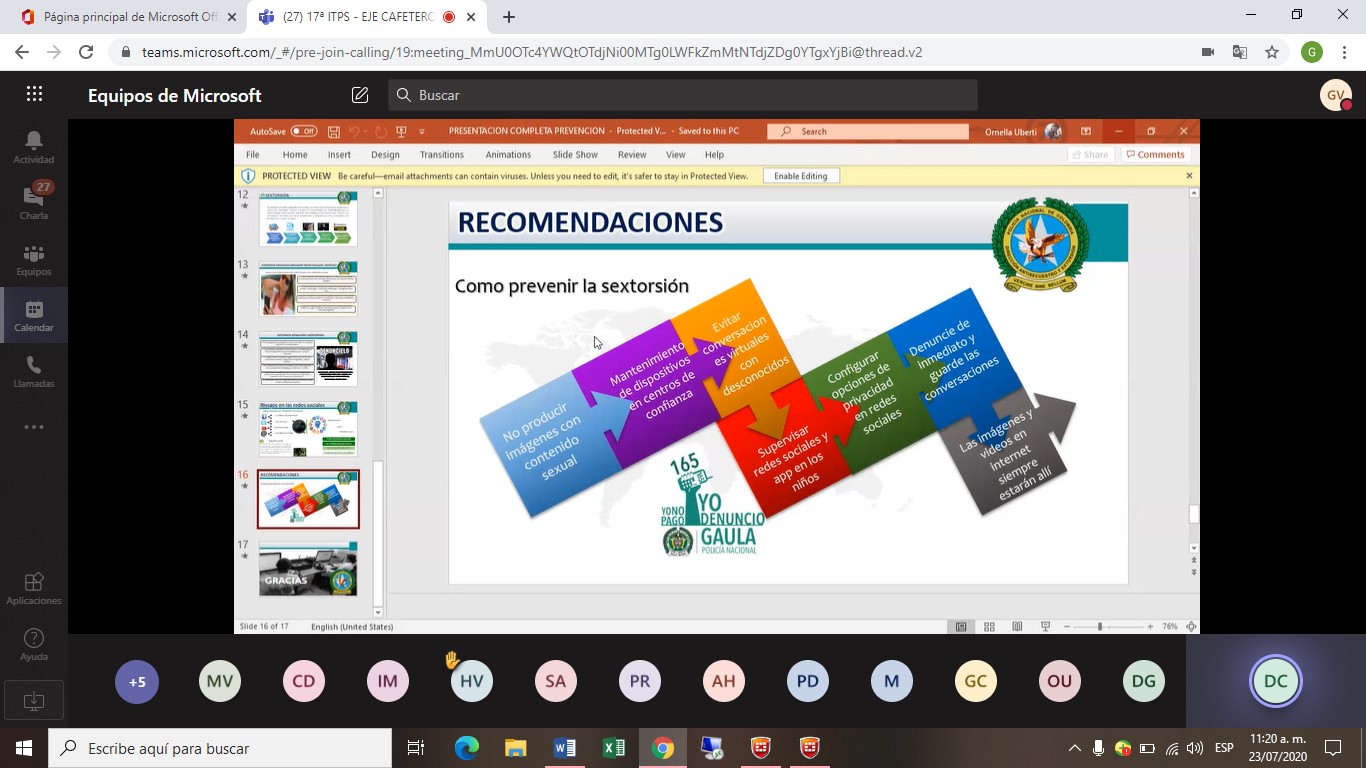Open the Comments pane button

point(1155,155)
